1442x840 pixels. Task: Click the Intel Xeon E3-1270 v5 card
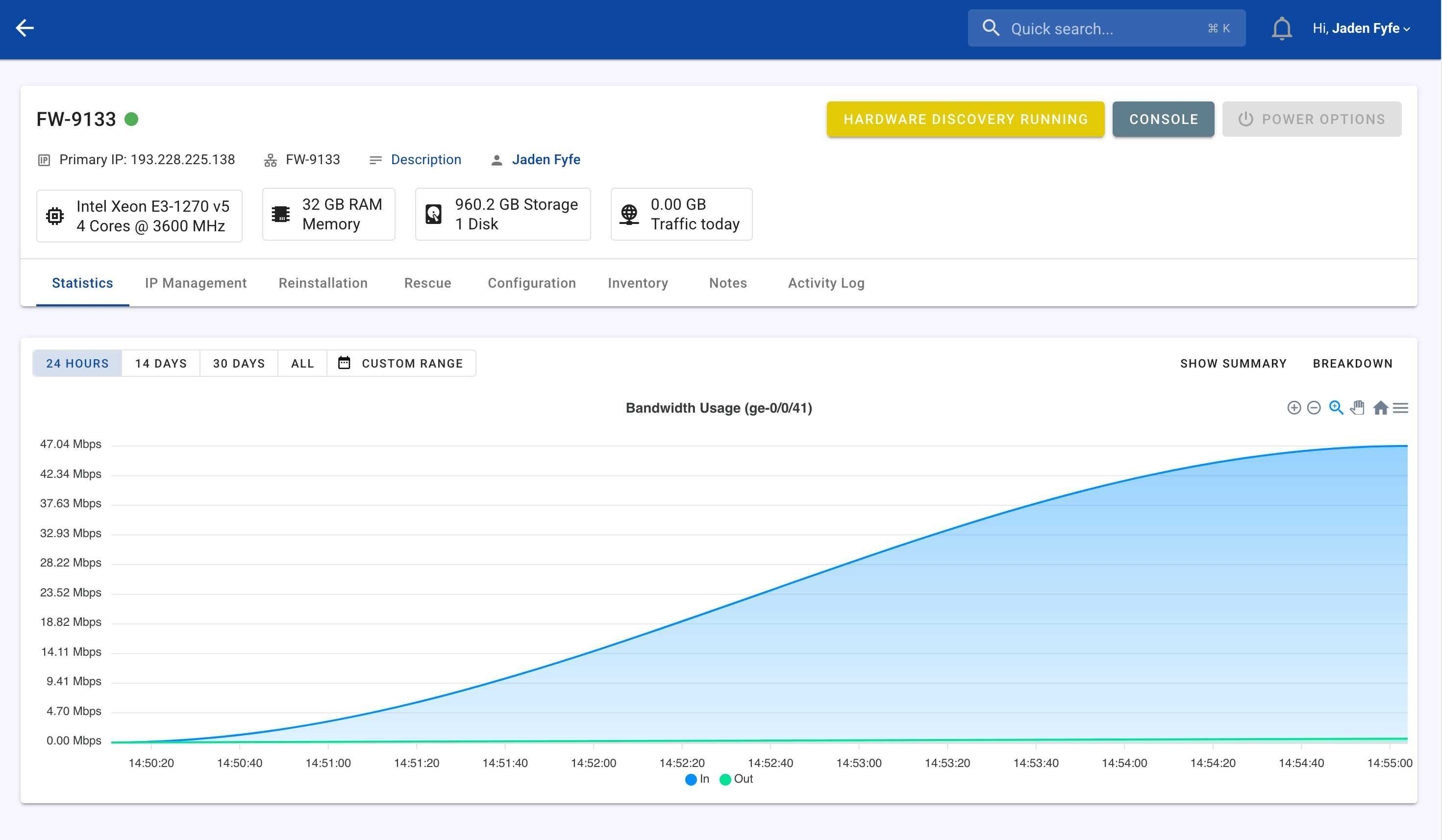tap(139, 216)
